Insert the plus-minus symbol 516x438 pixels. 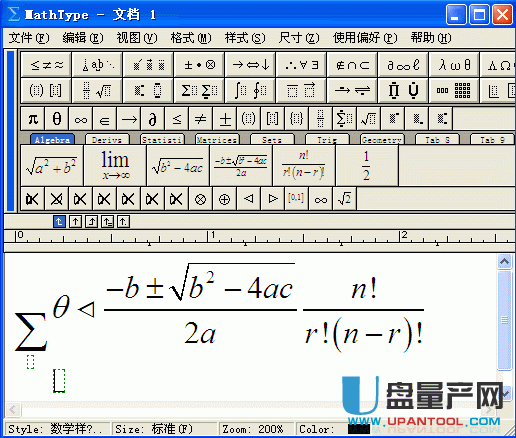click(225, 119)
